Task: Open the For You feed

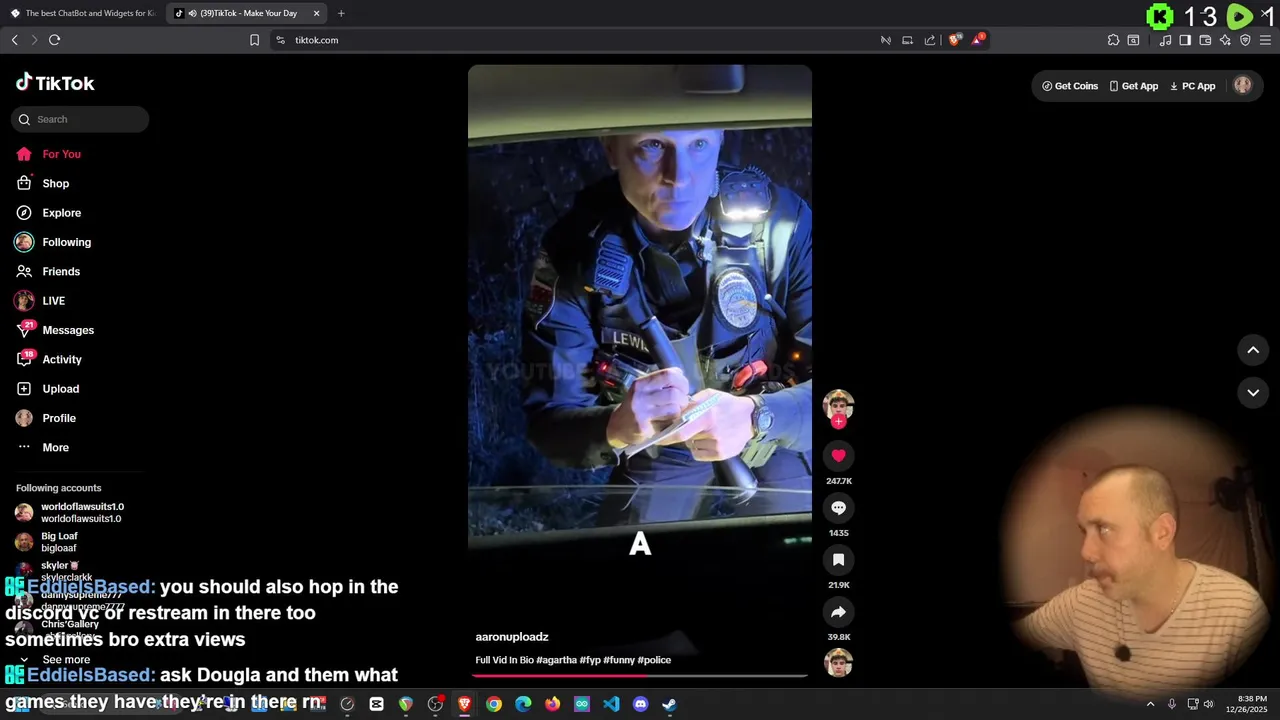Action: click(x=61, y=154)
